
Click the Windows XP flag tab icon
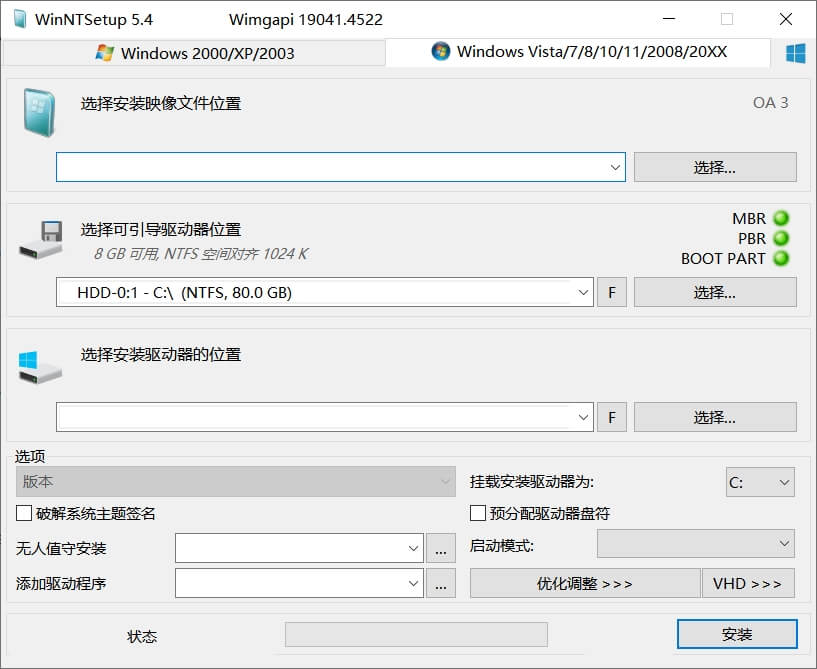(105, 53)
